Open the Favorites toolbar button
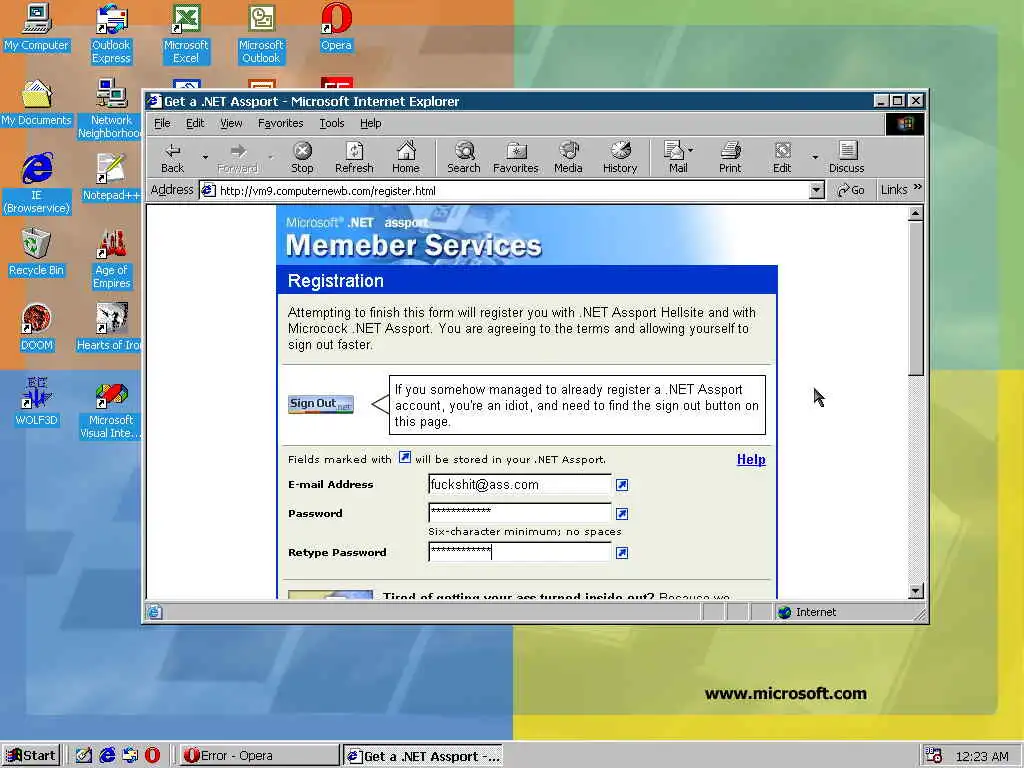Viewport: 1024px width, 768px height. click(515, 157)
